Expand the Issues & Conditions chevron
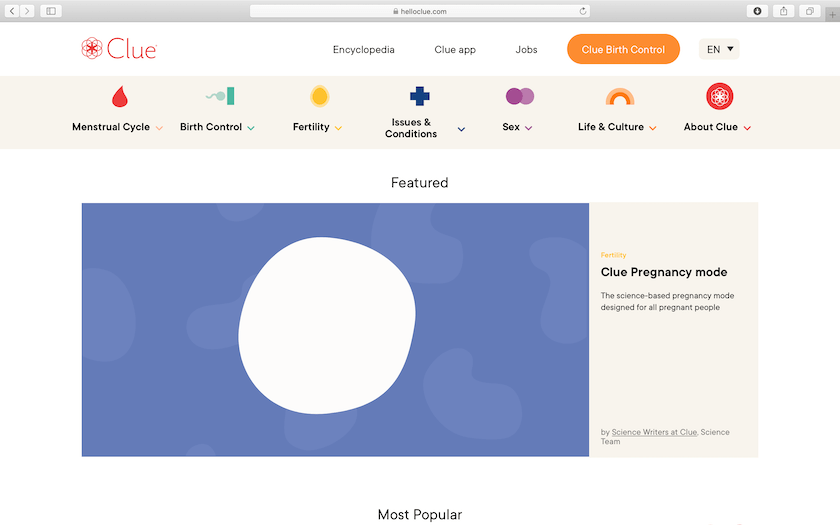This screenshot has height=525, width=840. coord(461,129)
